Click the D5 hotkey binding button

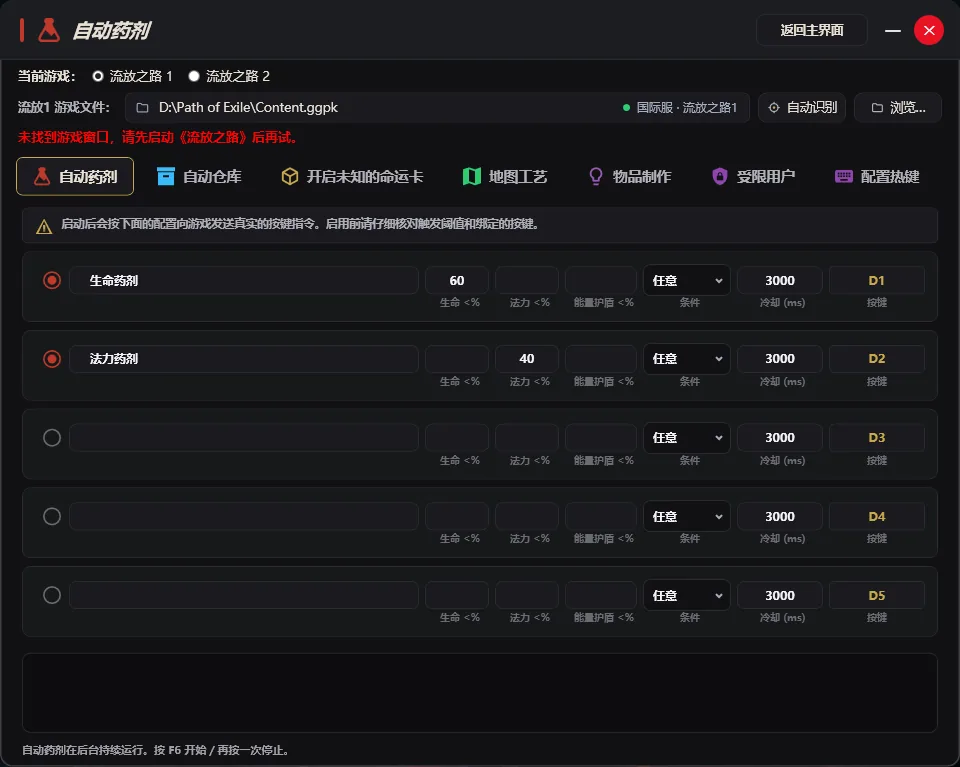coord(877,595)
